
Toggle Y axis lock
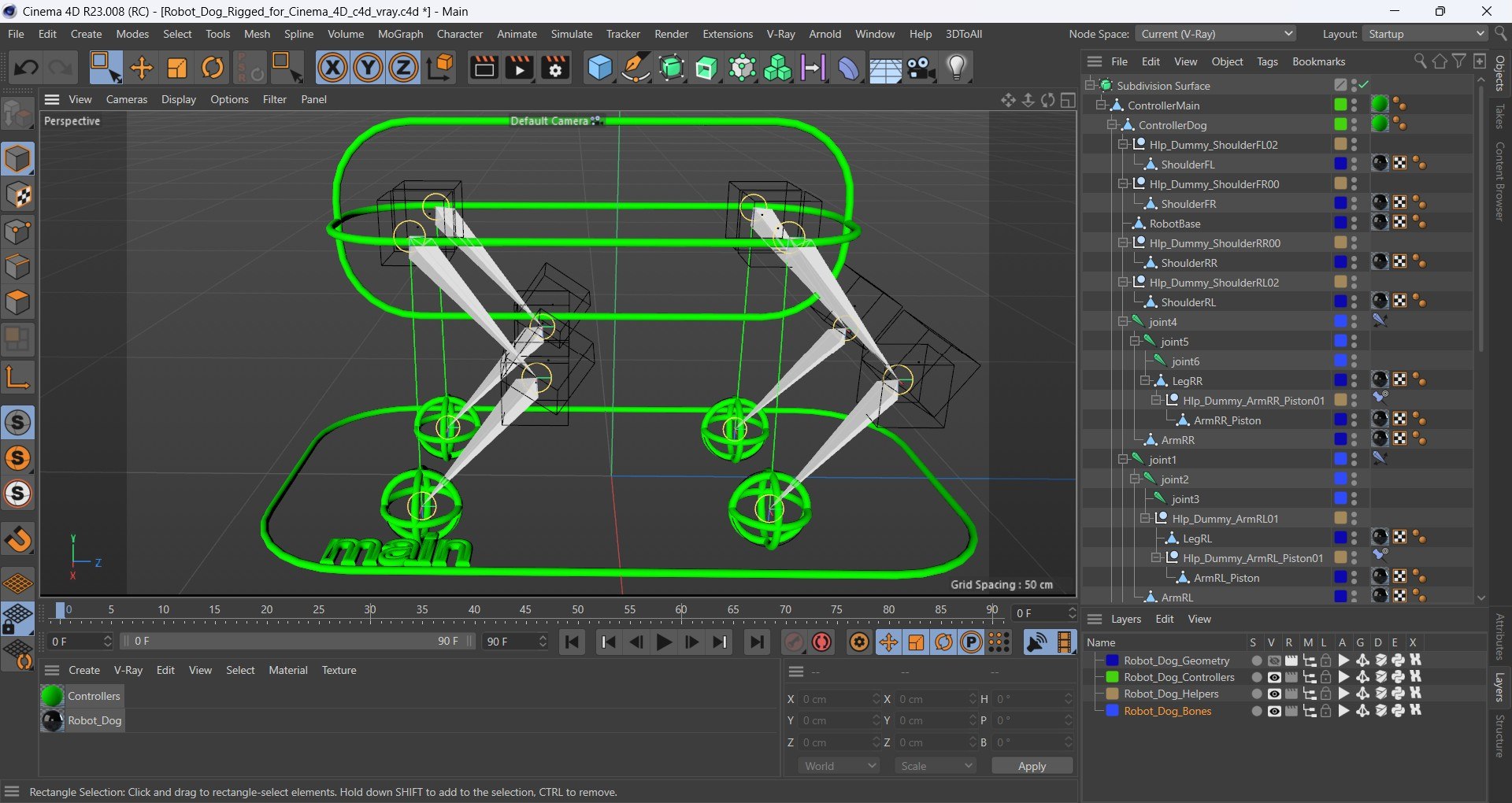[x=368, y=68]
